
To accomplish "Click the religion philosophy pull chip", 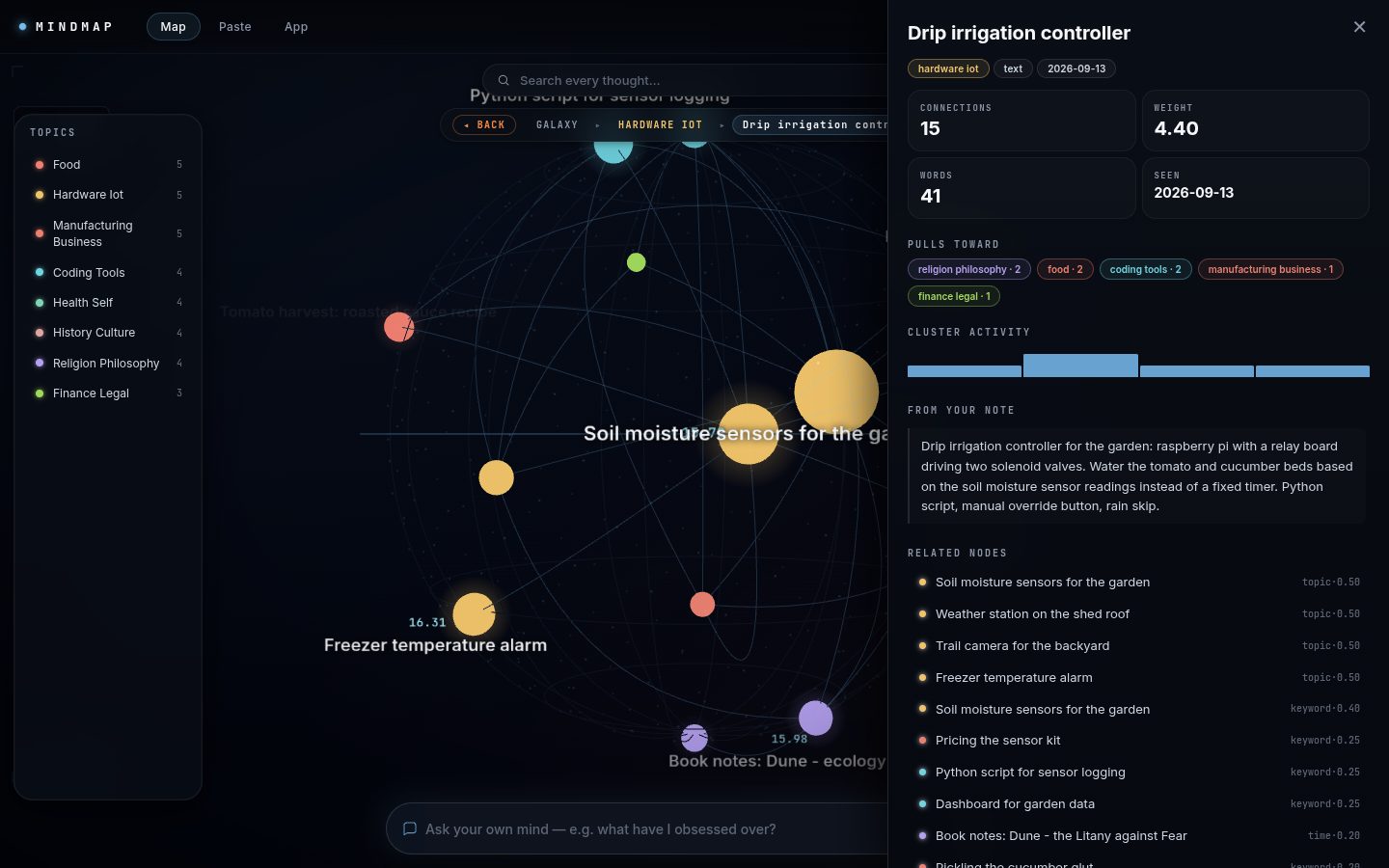I will [x=969, y=269].
